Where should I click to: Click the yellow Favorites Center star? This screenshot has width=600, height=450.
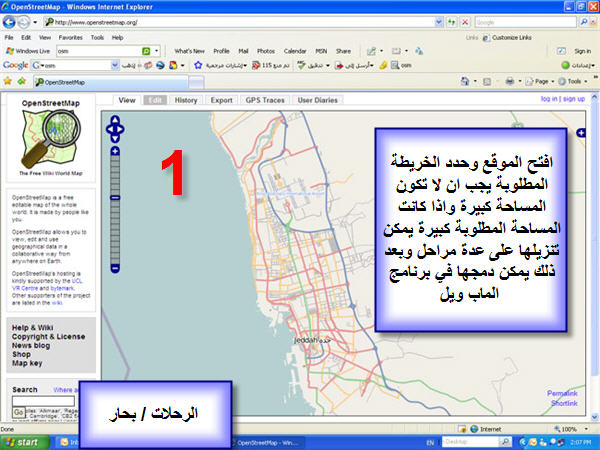8,81
